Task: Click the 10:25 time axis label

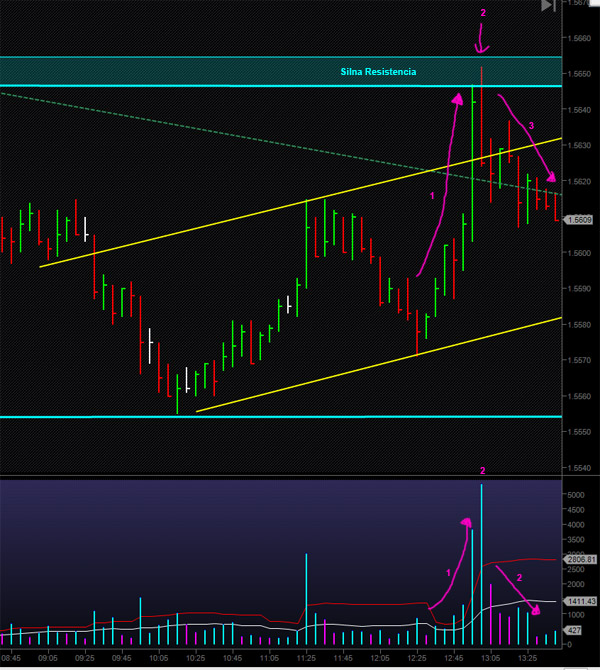Action: point(195,658)
